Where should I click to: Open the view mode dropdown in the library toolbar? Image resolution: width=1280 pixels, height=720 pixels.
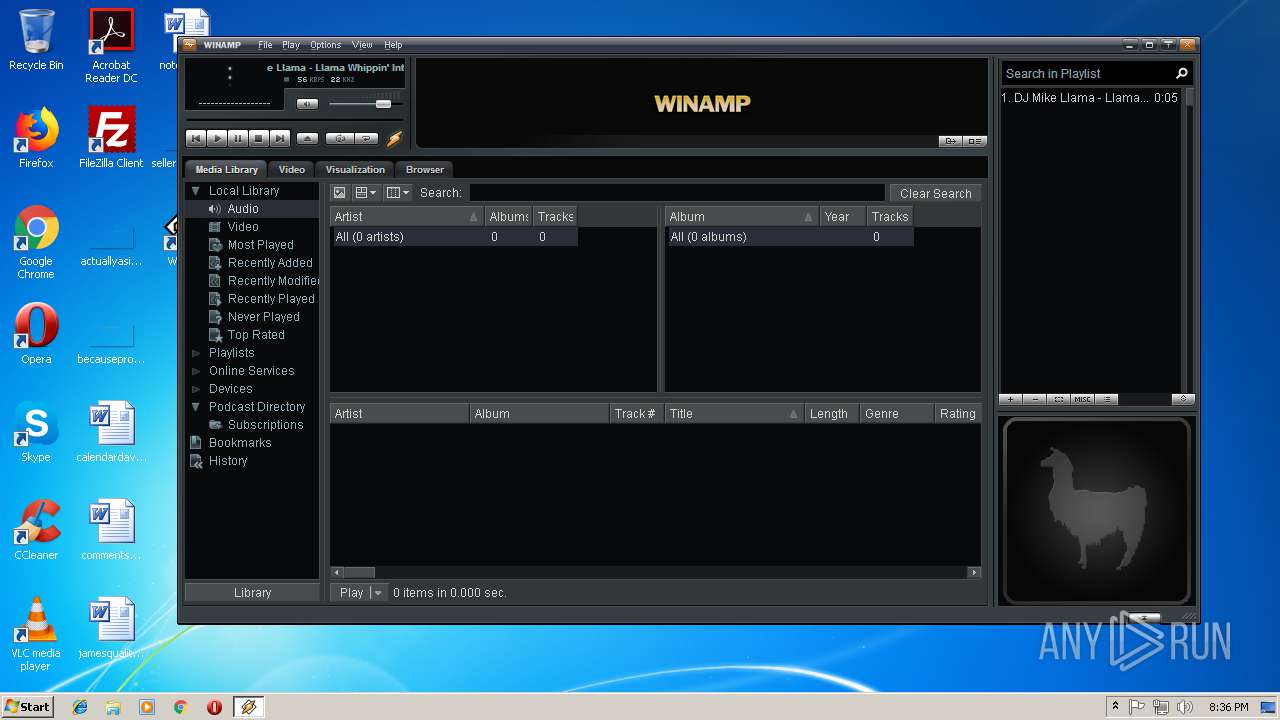[x=366, y=193]
